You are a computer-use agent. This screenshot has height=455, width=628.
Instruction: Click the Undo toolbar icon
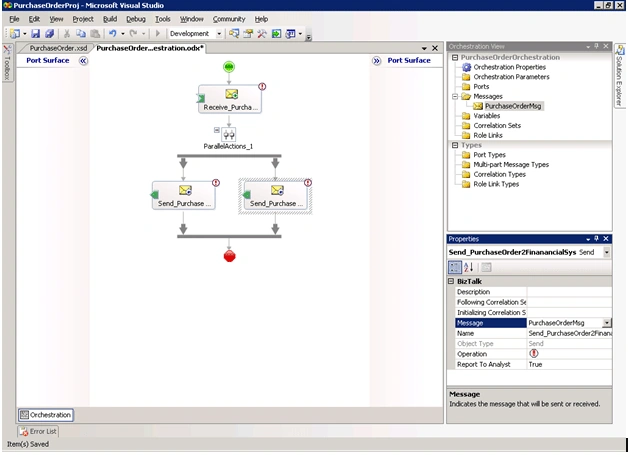(x=113, y=34)
